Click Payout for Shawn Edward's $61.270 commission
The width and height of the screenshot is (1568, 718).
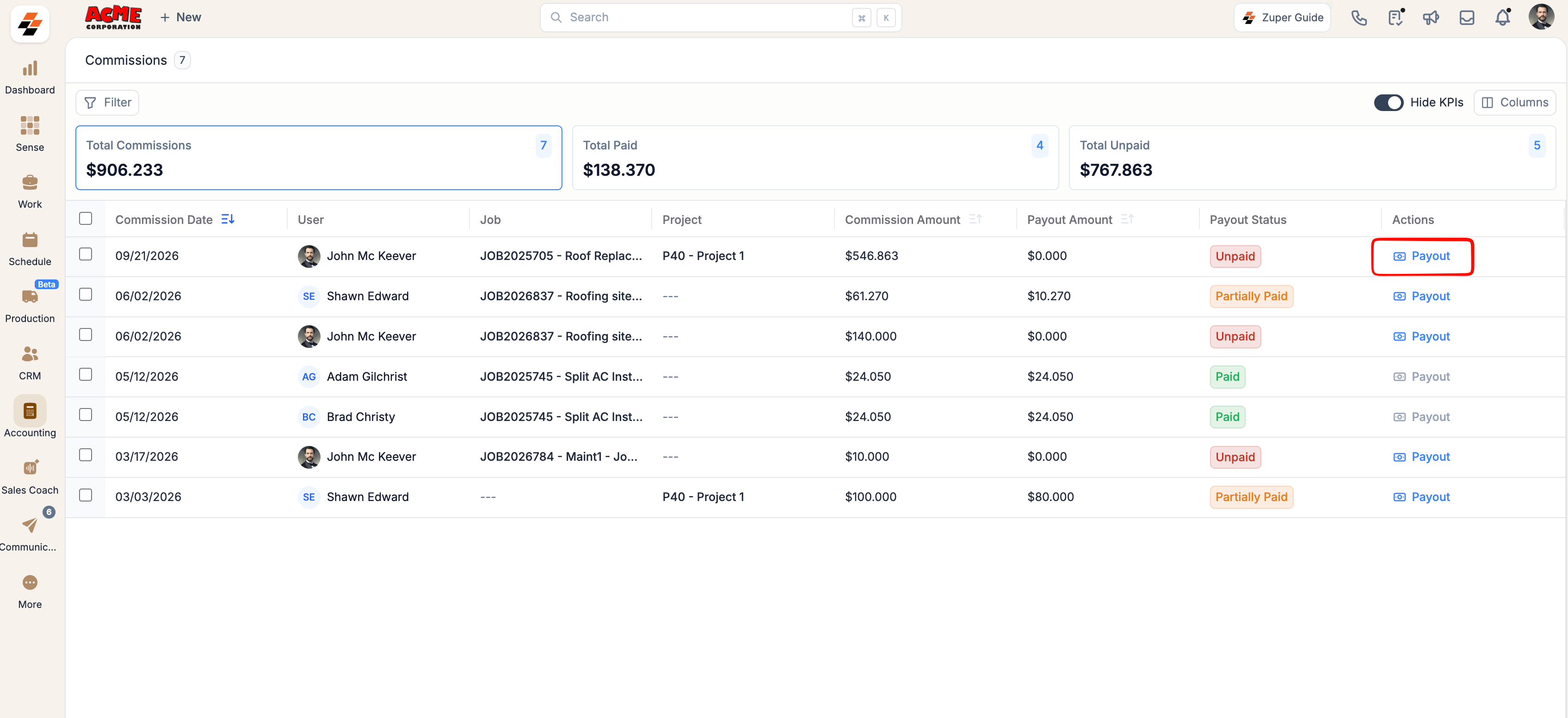(x=1421, y=297)
